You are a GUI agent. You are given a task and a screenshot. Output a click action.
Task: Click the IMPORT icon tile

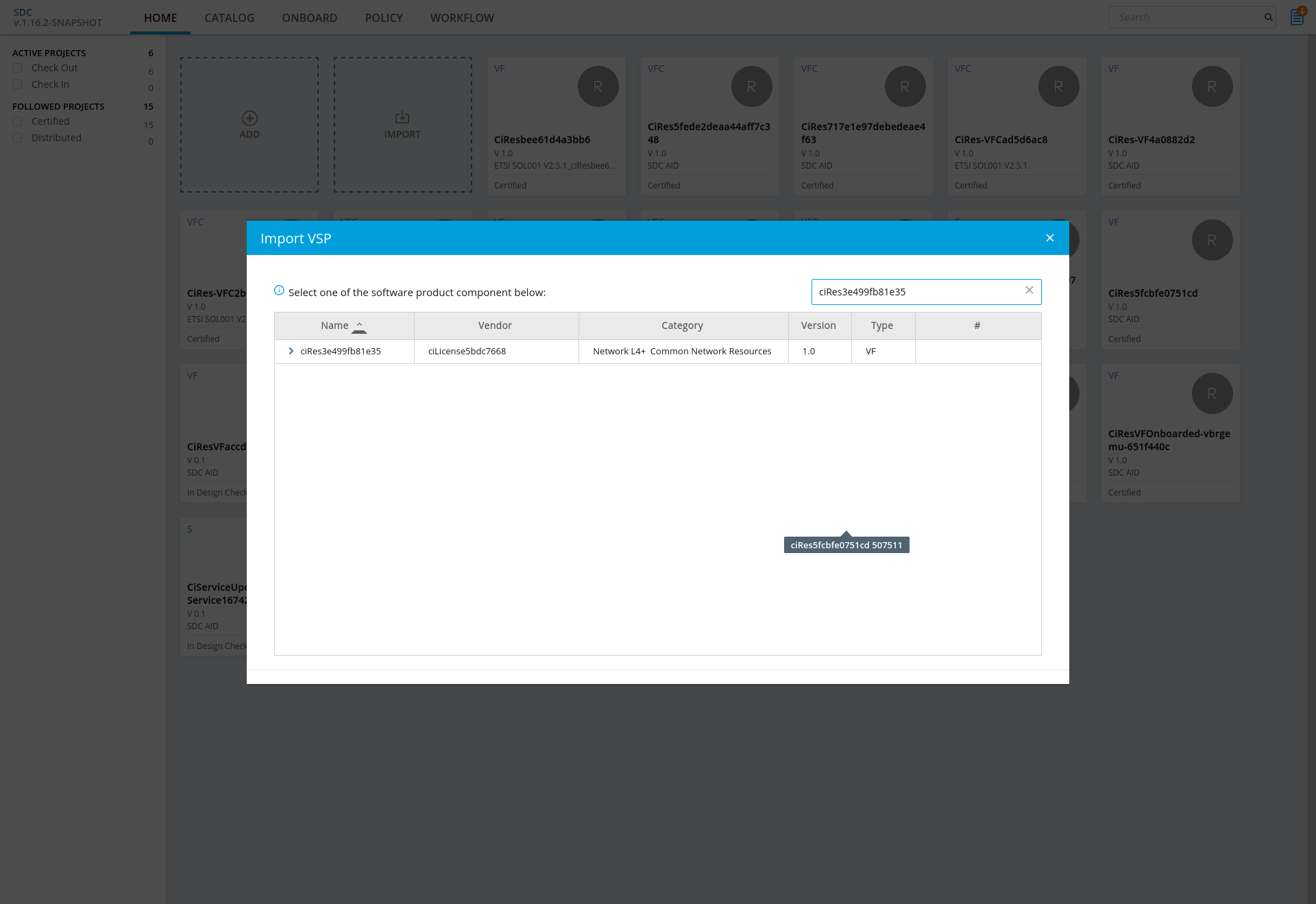click(x=402, y=118)
